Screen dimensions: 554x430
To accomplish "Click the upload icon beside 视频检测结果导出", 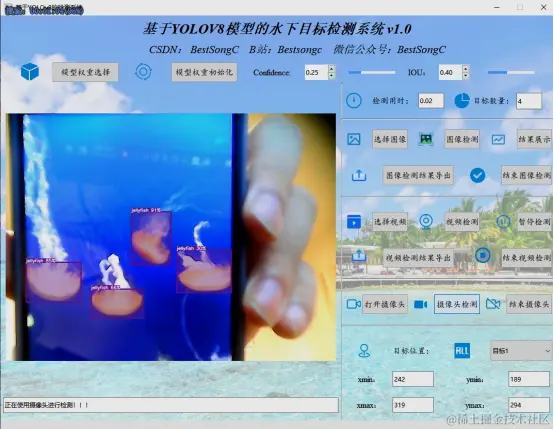I will click(359, 255).
